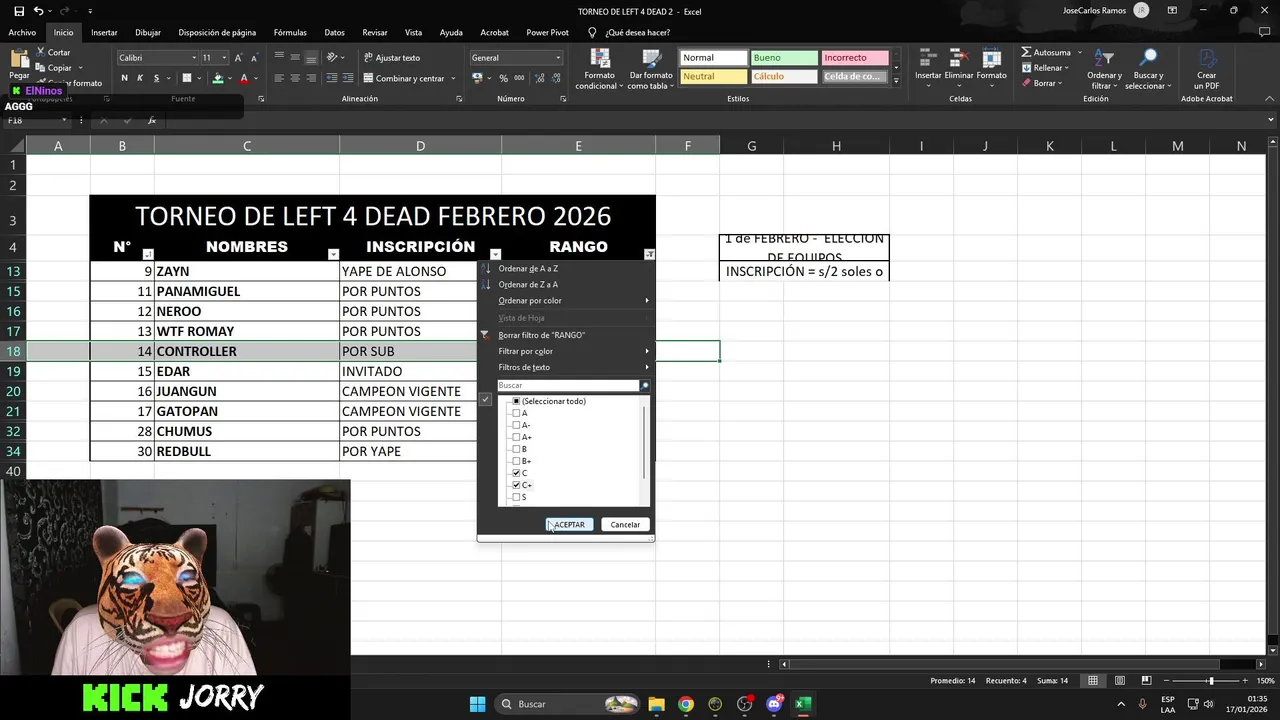The width and height of the screenshot is (1280, 720).
Task: Open the Calibri font name dropdown
Action: click(193, 58)
